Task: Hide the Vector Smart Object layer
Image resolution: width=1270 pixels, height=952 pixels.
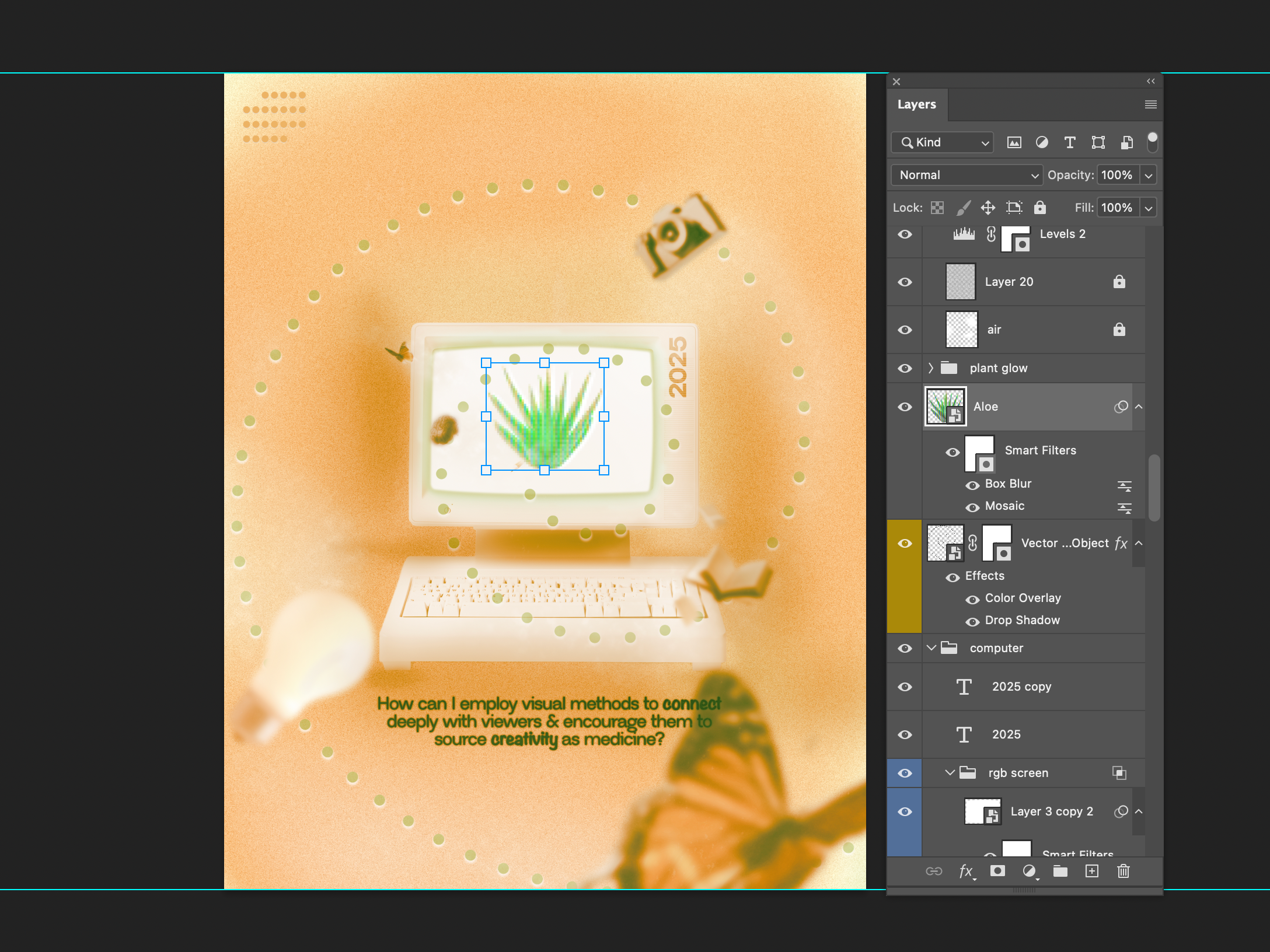Action: 905,543
